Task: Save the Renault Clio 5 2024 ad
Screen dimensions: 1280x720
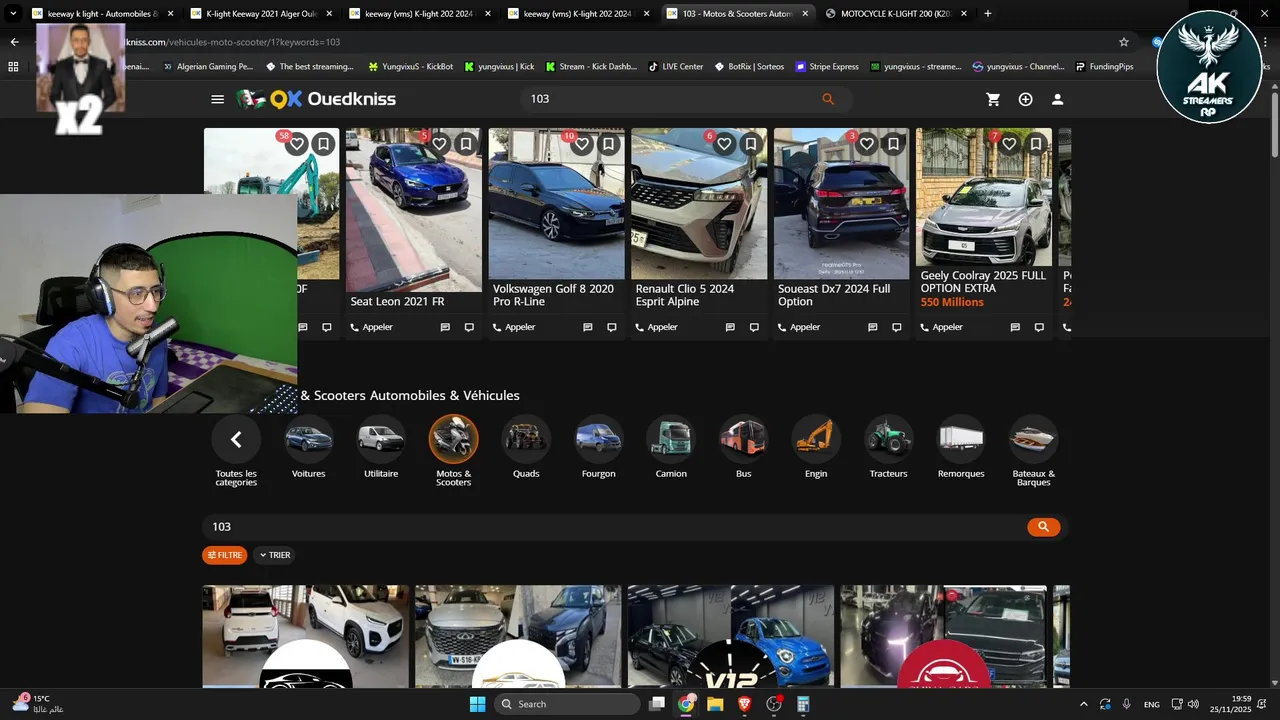Action: [751, 144]
